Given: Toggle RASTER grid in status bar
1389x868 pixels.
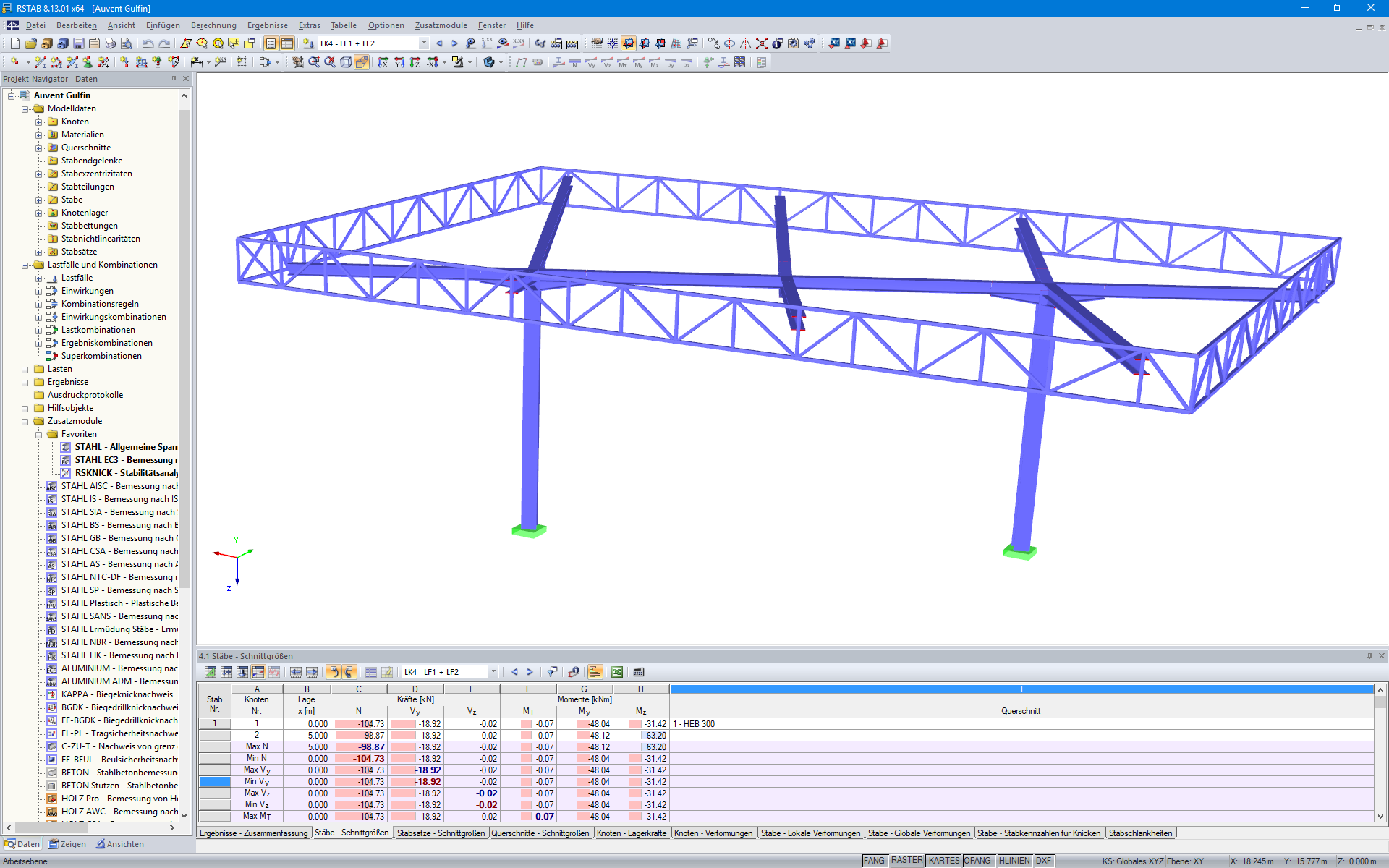Looking at the screenshot, I should coord(906,861).
